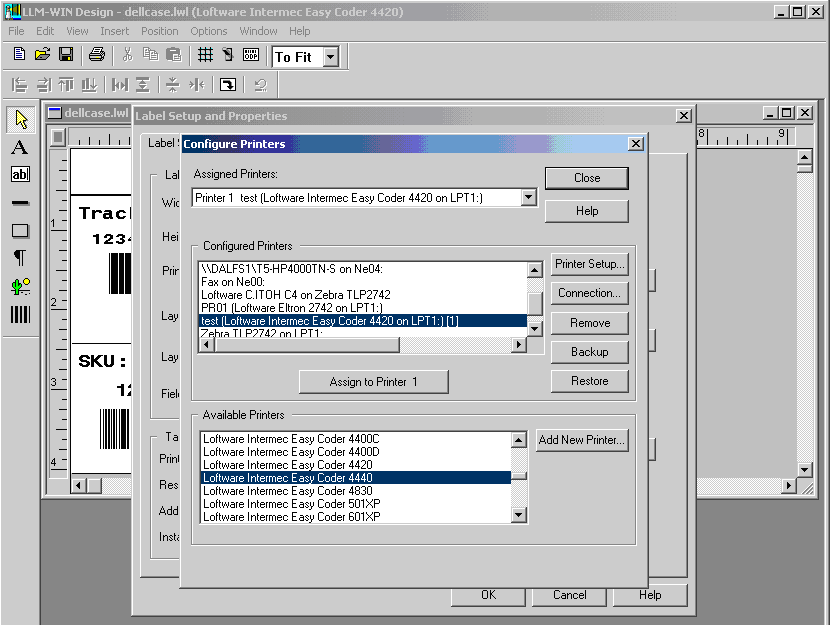Image resolution: width=830 pixels, height=625 pixels.
Task: Toggle the grid icon in toolbar
Action: [x=205, y=55]
